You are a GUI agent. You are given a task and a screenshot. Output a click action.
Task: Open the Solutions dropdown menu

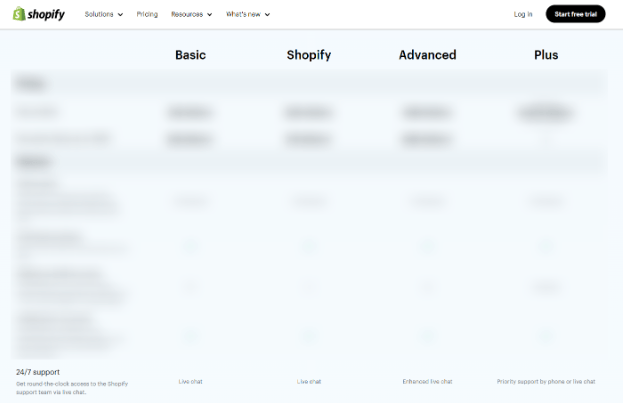click(x=104, y=14)
